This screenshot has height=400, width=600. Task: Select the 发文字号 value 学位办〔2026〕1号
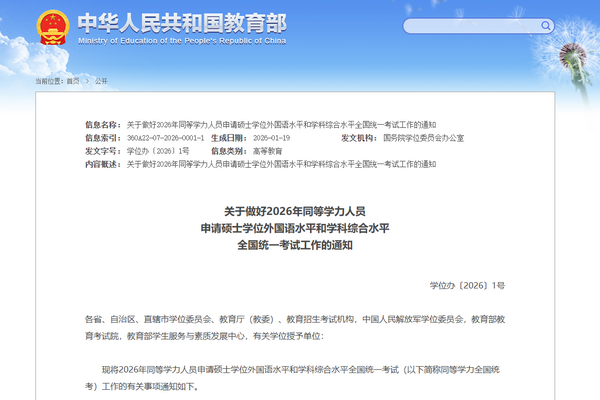158,151
